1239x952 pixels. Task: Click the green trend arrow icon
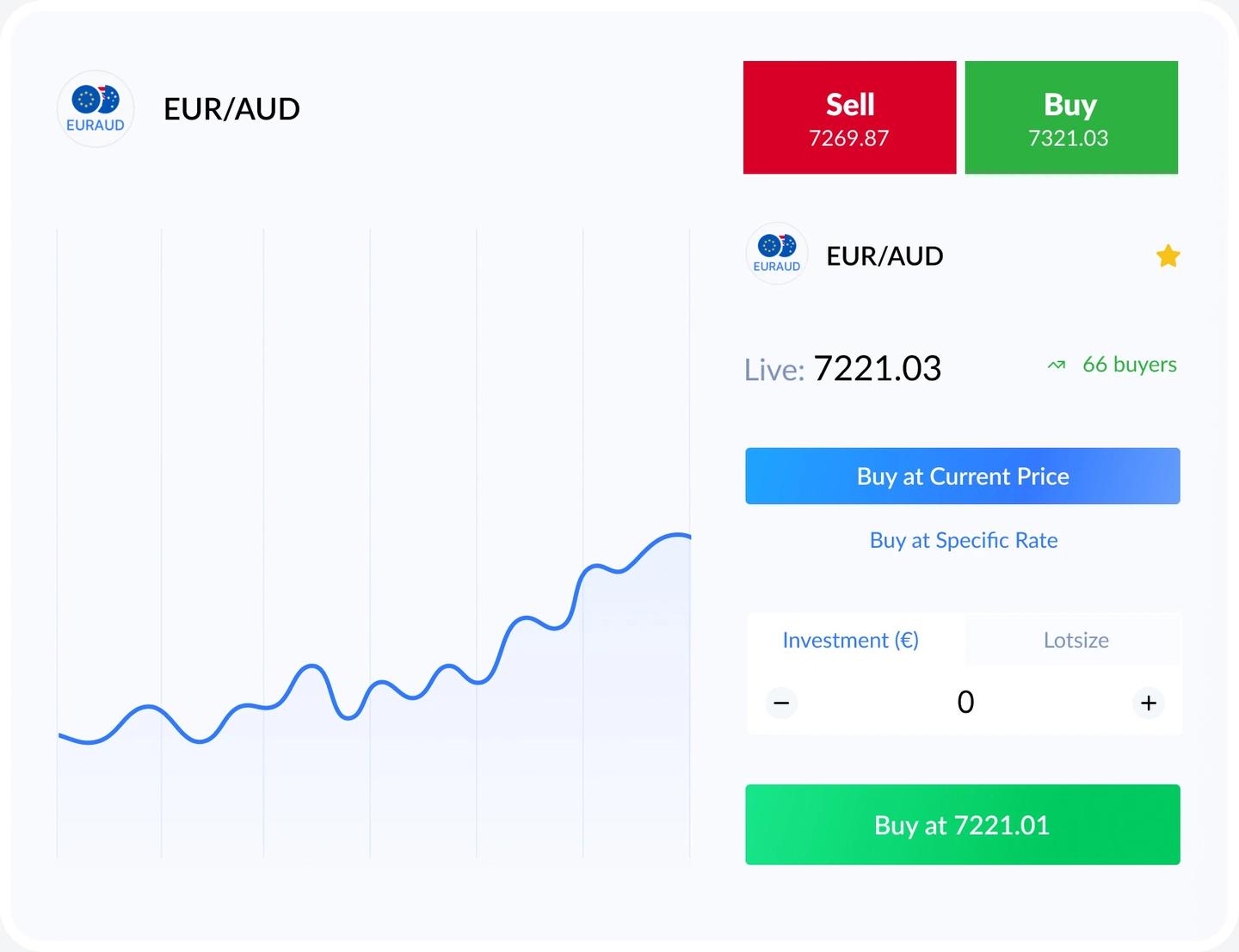click(x=1057, y=365)
